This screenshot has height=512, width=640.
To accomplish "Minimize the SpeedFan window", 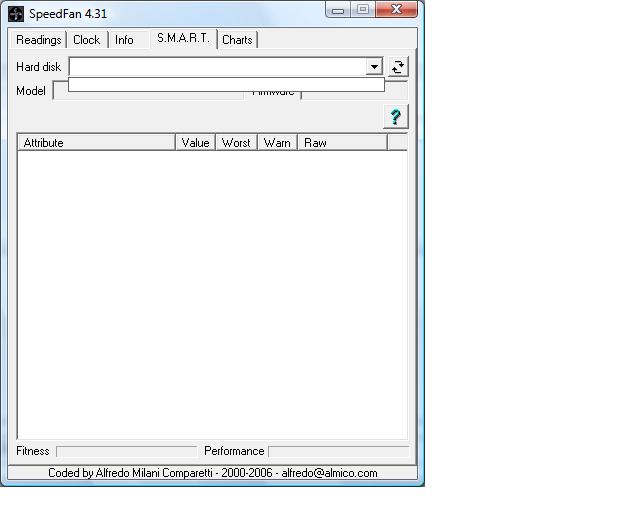I will [x=338, y=10].
